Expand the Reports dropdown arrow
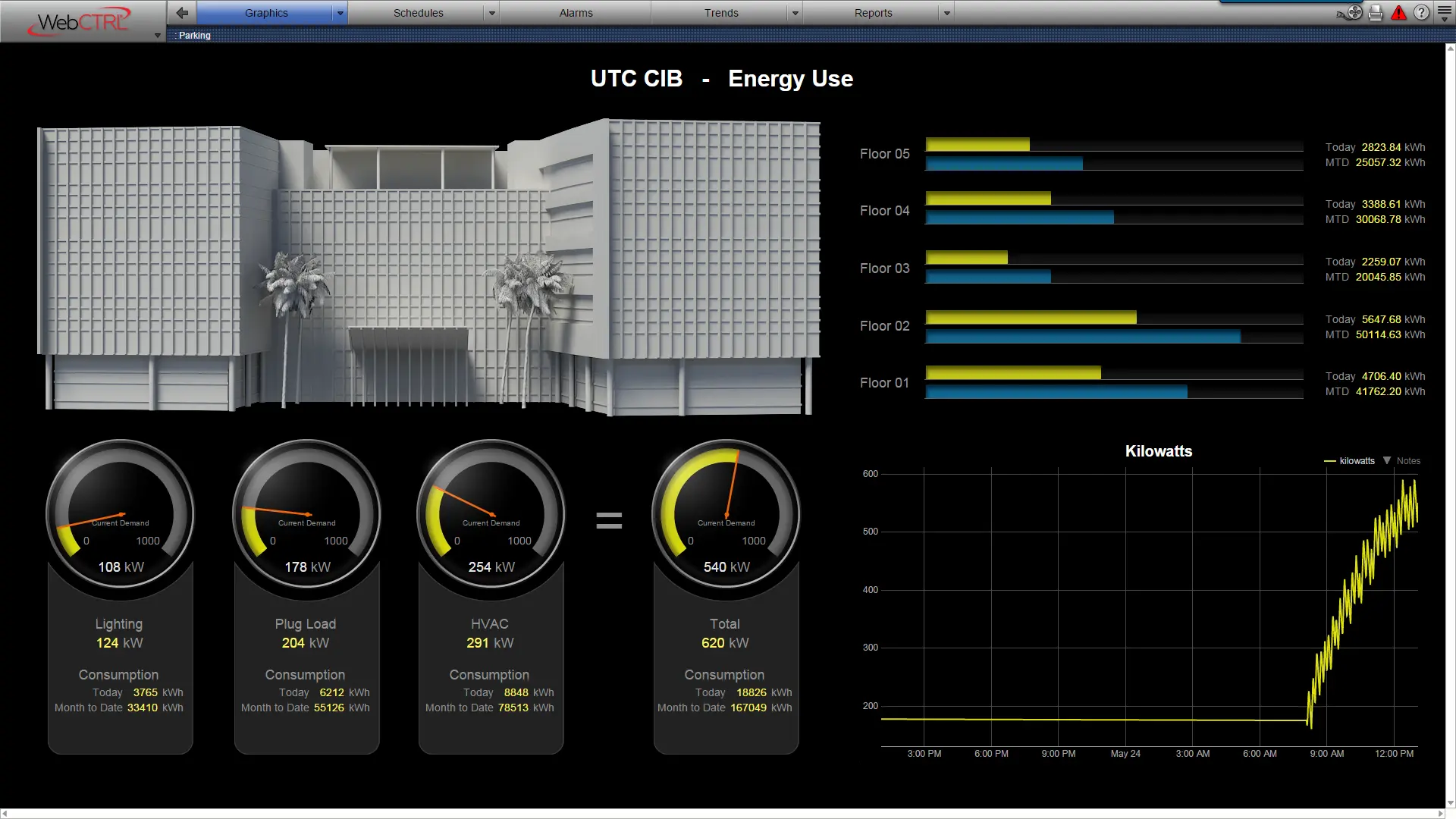1456x819 pixels. (947, 13)
